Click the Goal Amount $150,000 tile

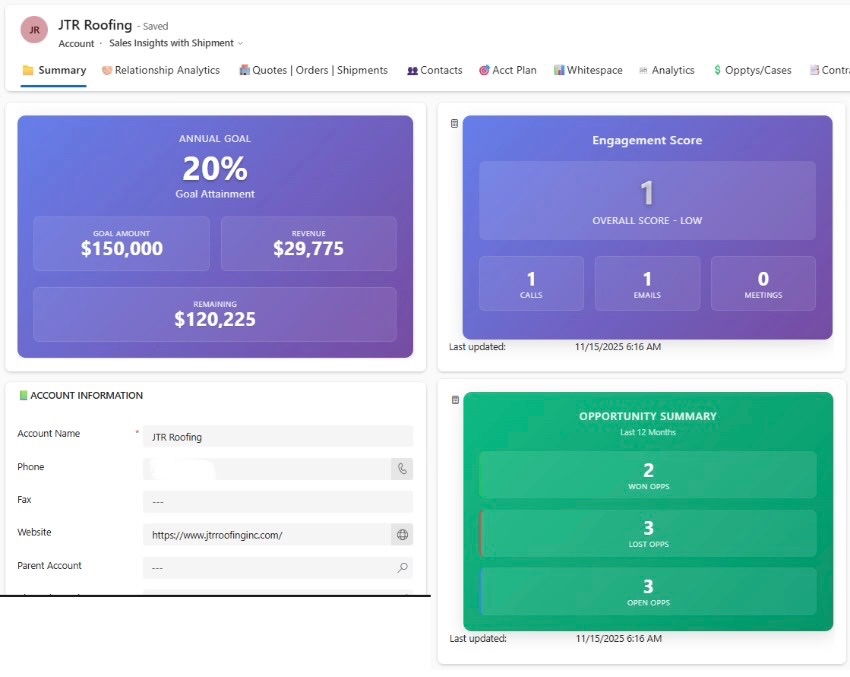click(121, 244)
